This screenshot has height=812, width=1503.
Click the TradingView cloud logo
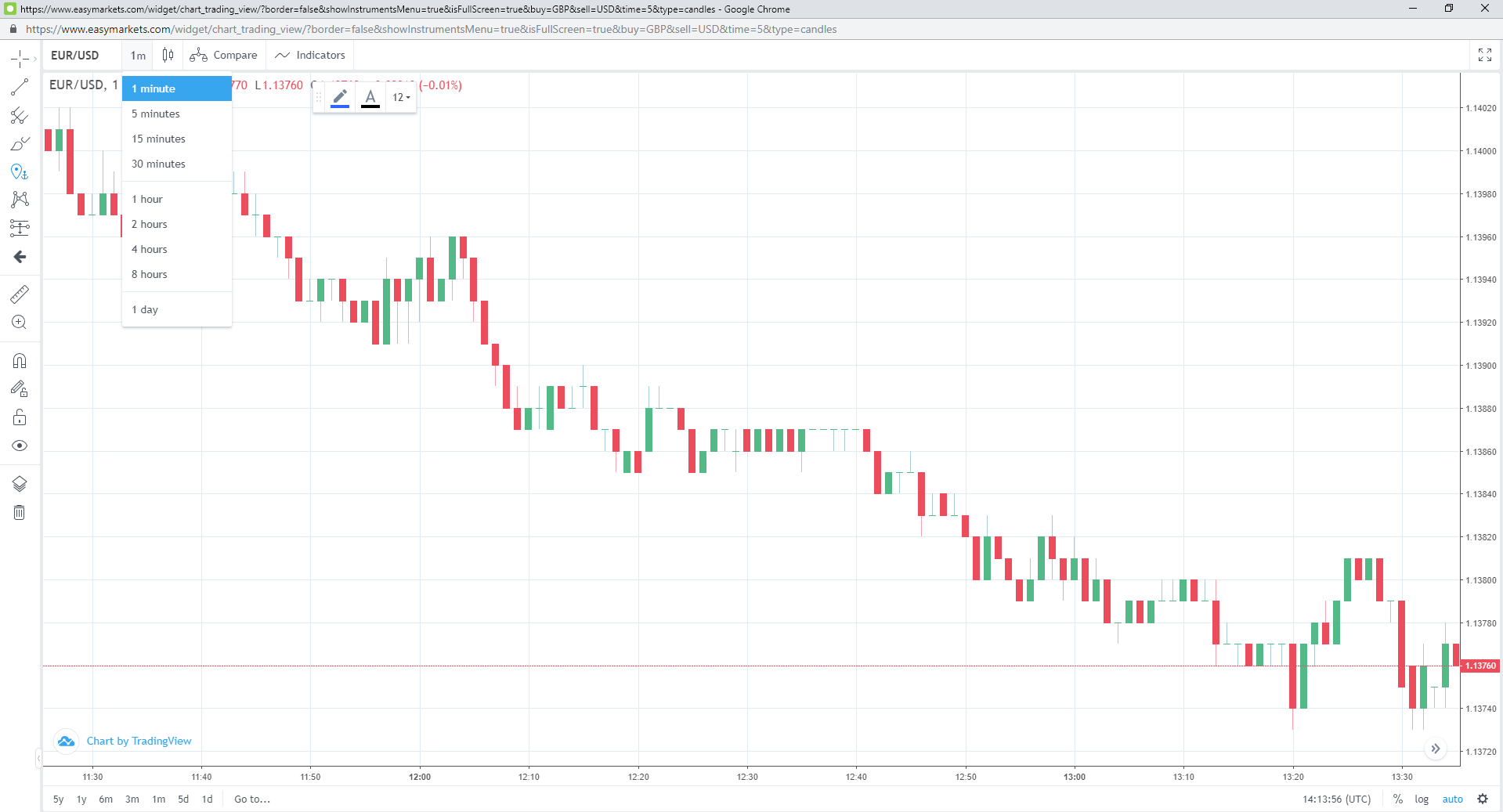tap(67, 741)
